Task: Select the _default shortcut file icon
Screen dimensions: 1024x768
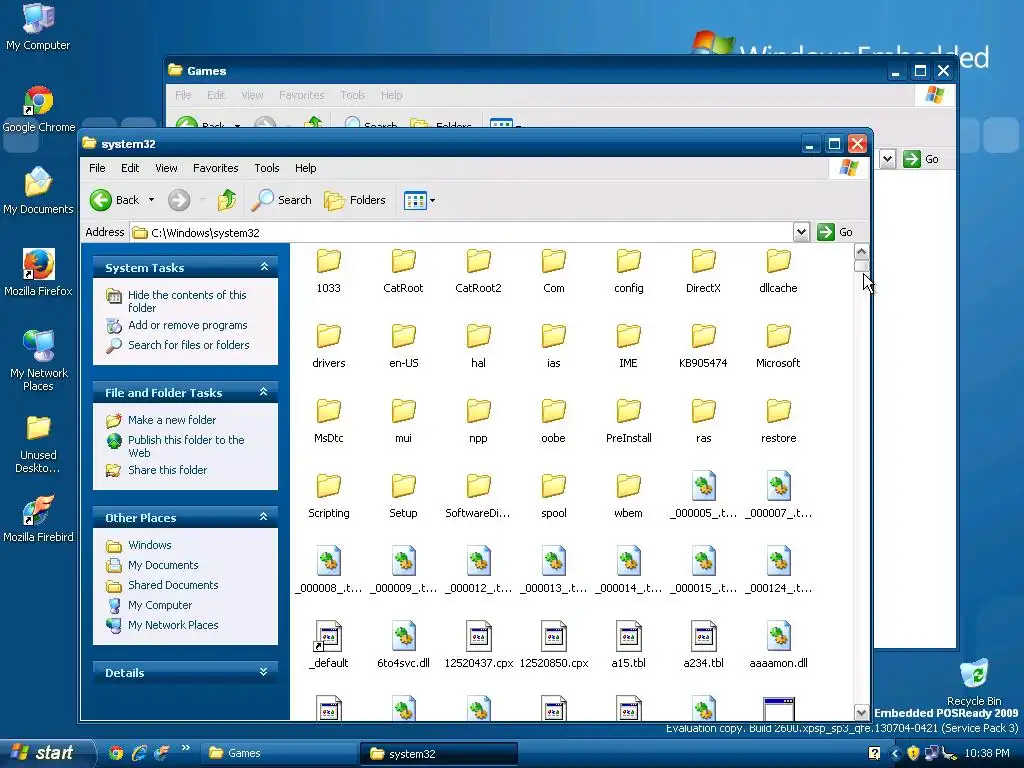Action: 328,636
